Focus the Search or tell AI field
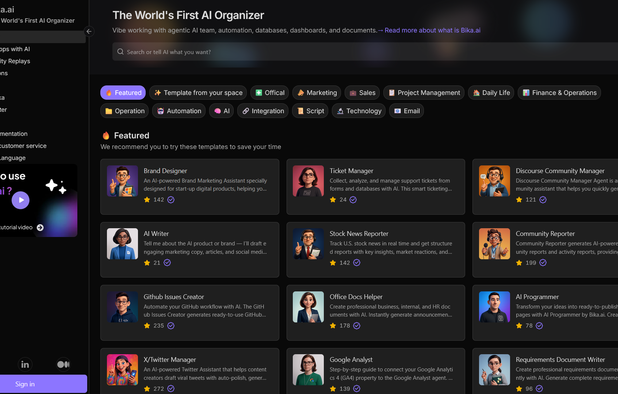618x394 pixels. (x=365, y=52)
